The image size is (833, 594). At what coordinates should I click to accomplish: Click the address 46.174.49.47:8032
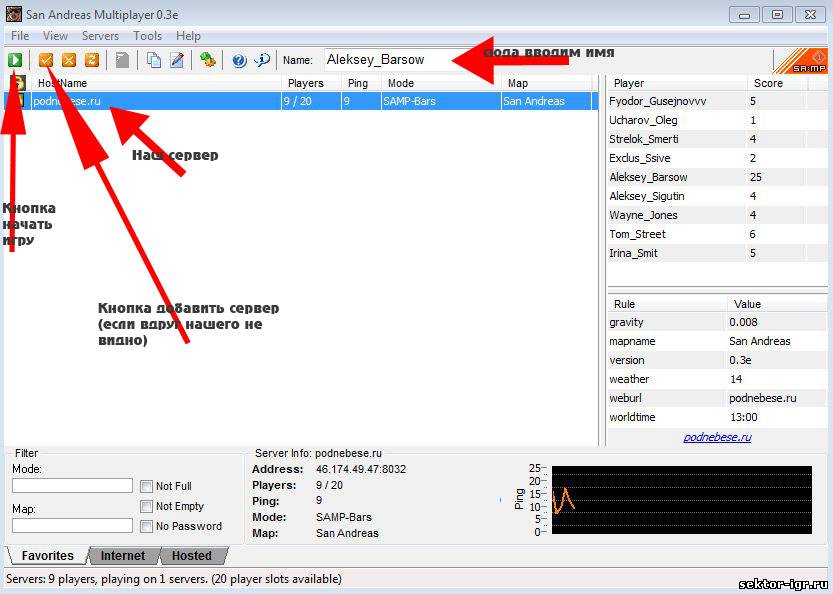pyautogui.click(x=361, y=470)
